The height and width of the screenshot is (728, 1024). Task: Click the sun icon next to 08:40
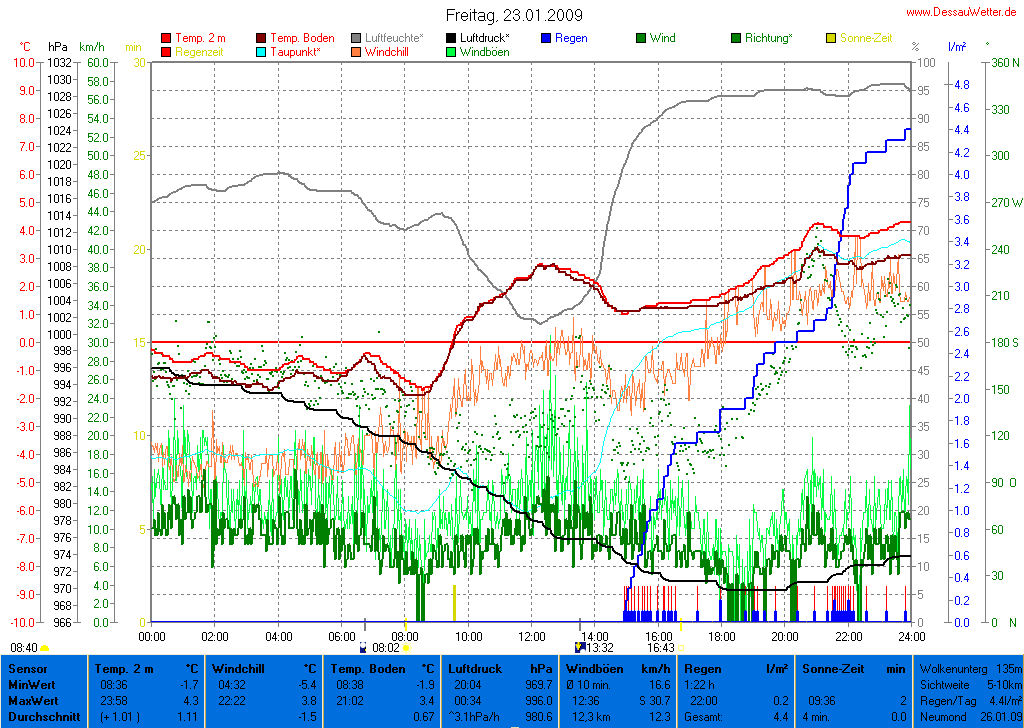pyautogui.click(x=45, y=648)
